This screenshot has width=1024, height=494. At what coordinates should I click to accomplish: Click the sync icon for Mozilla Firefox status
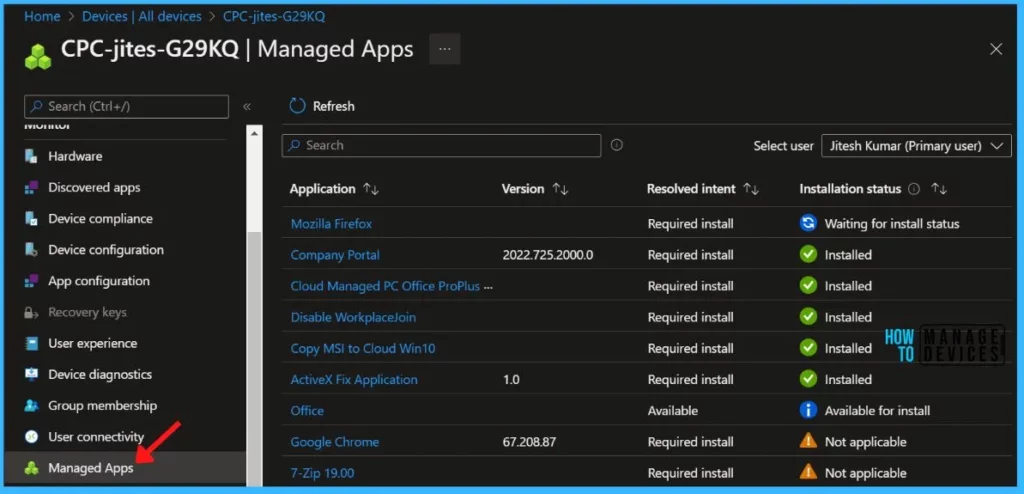click(x=808, y=223)
